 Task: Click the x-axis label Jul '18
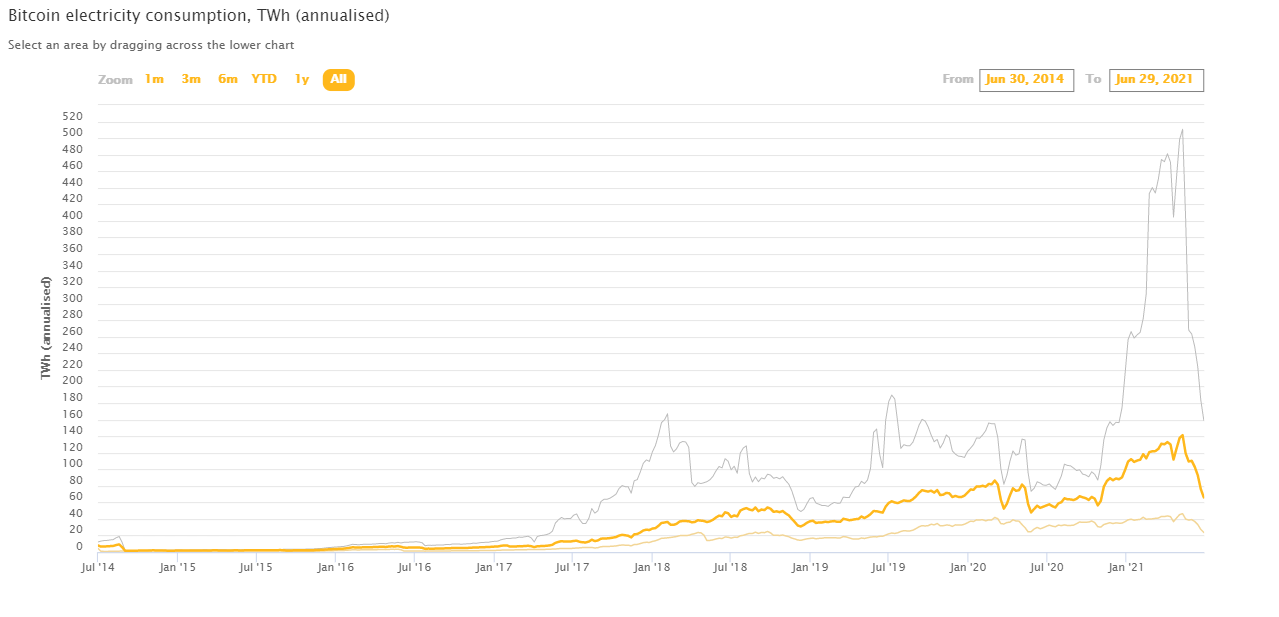[x=730, y=567]
